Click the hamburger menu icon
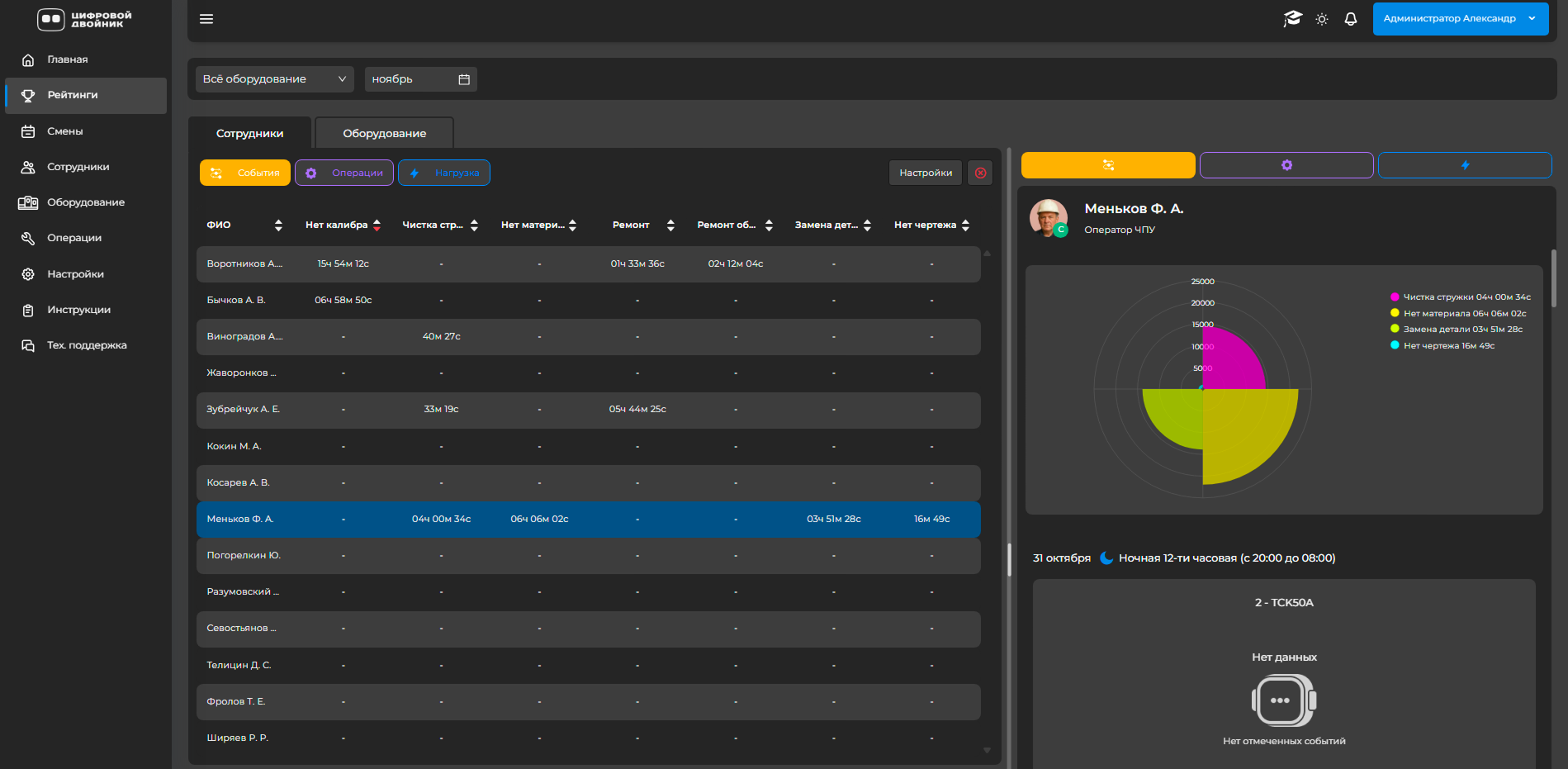1568x769 pixels. coord(206,19)
